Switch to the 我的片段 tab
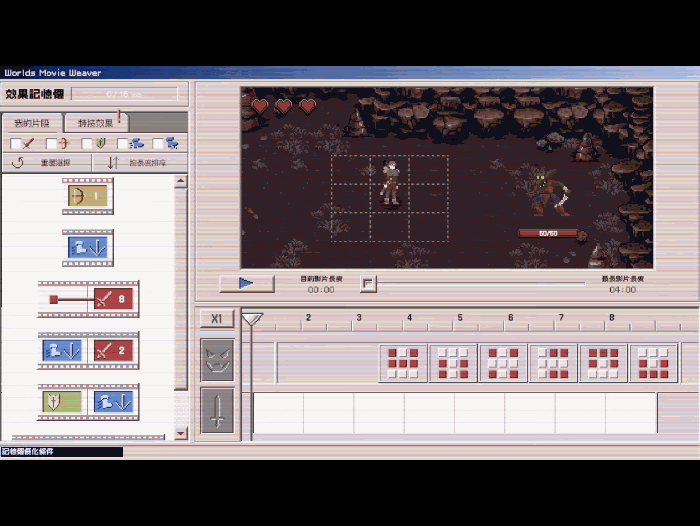The width and height of the screenshot is (700, 526). coord(31,123)
